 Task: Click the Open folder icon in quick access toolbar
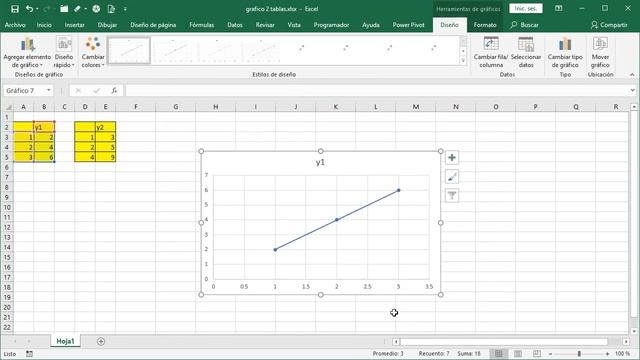(64, 9)
